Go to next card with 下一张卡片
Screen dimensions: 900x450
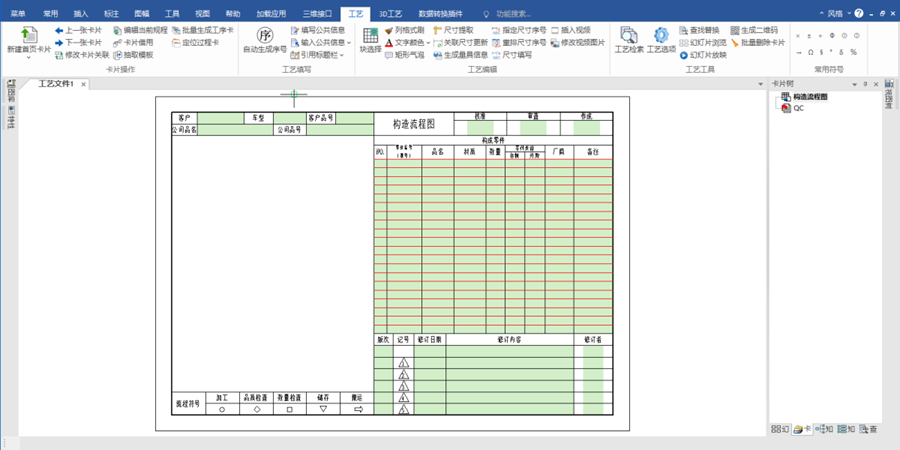click(79, 42)
